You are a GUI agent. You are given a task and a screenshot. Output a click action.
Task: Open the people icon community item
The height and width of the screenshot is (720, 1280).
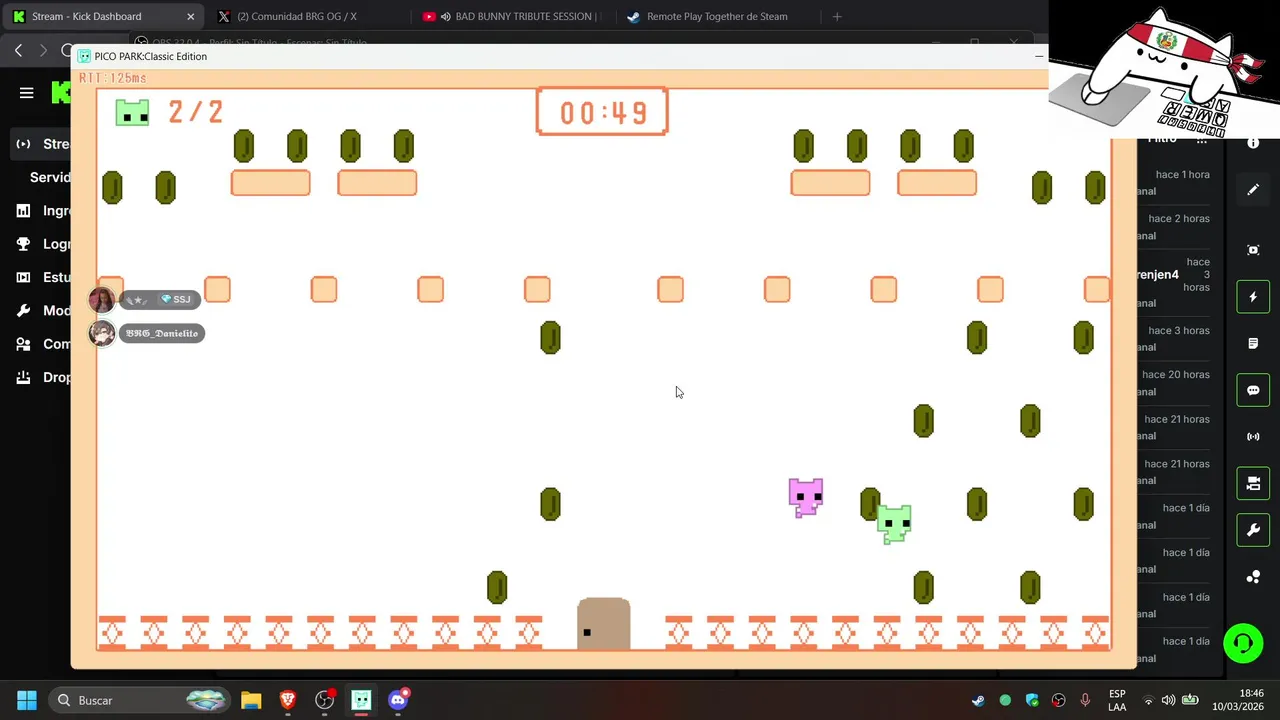pos(23,344)
